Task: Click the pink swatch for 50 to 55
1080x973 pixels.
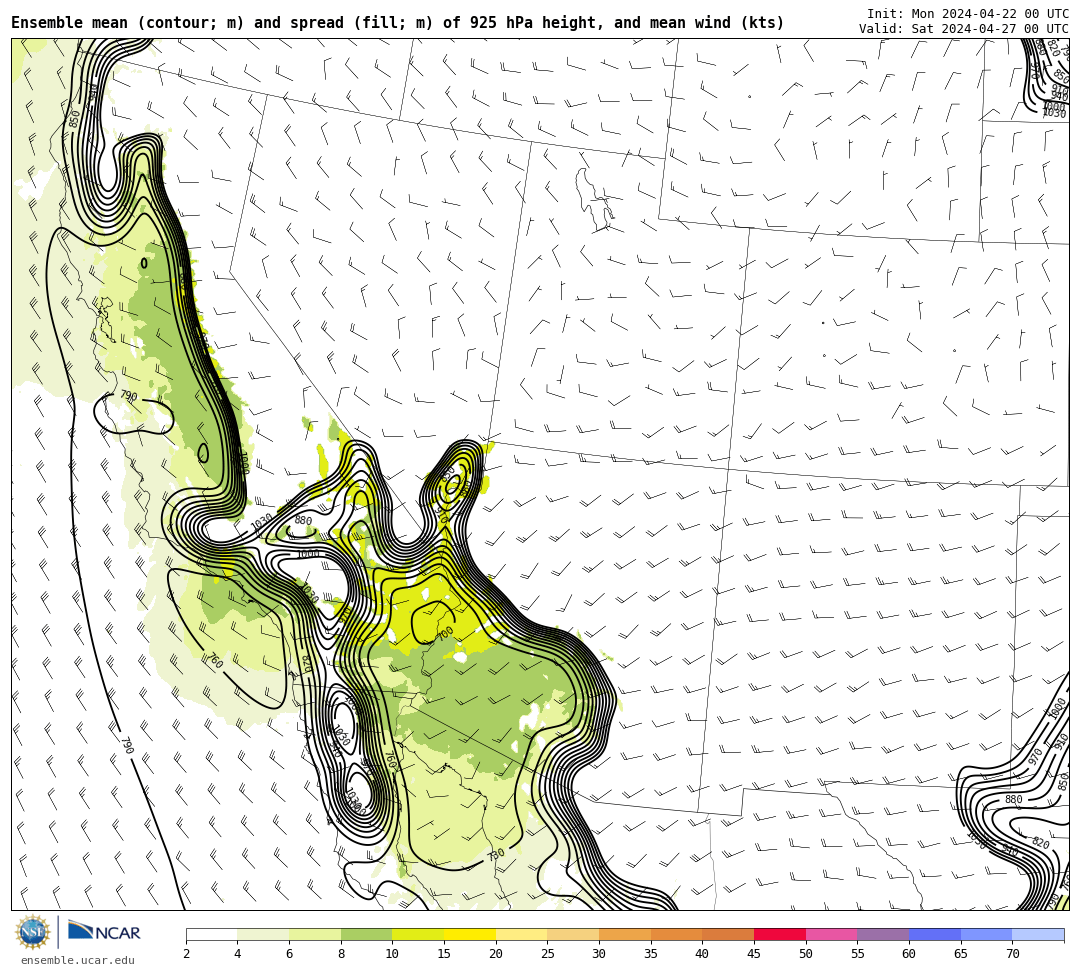Action: (x=831, y=934)
